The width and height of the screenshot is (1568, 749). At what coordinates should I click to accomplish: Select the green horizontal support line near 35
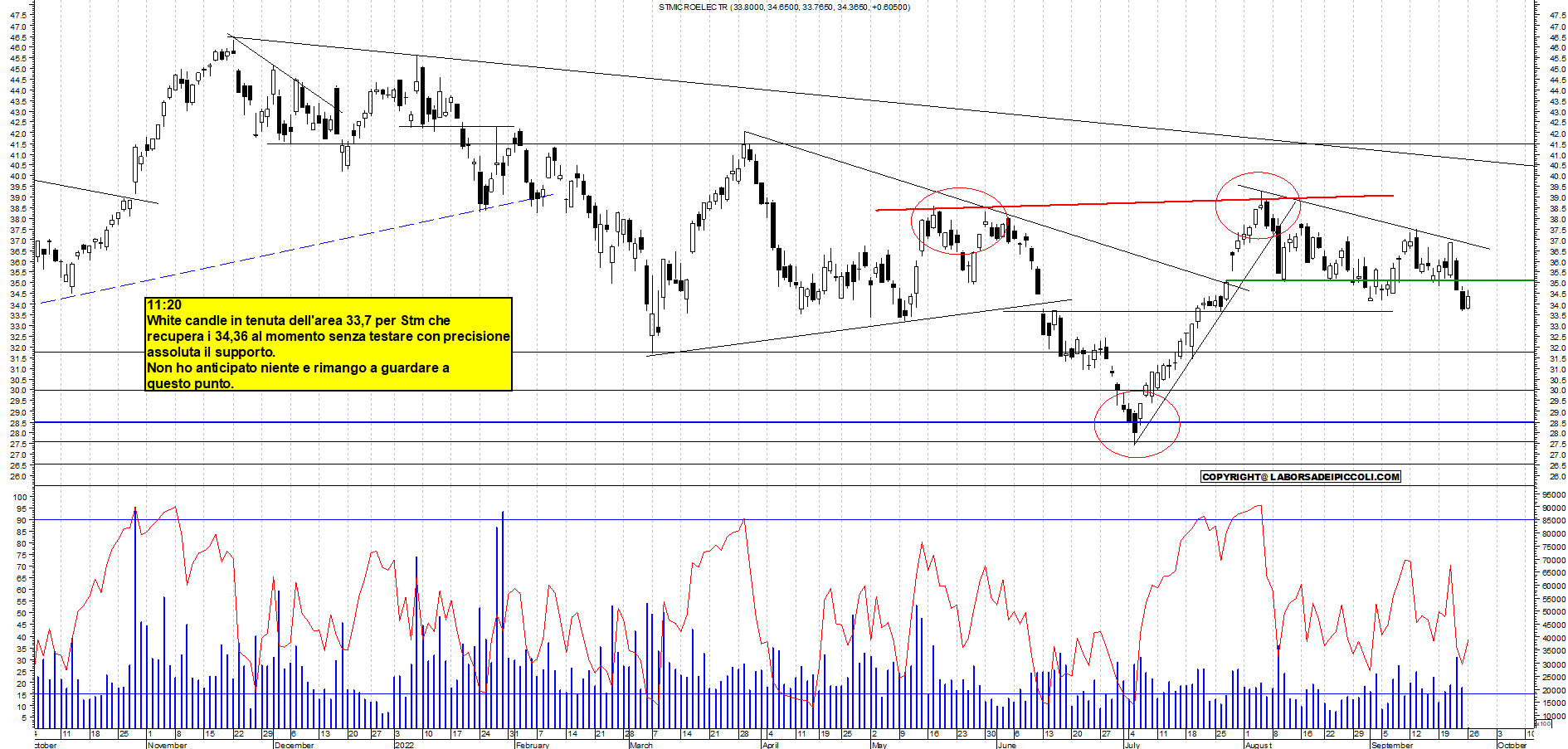tap(1380, 280)
